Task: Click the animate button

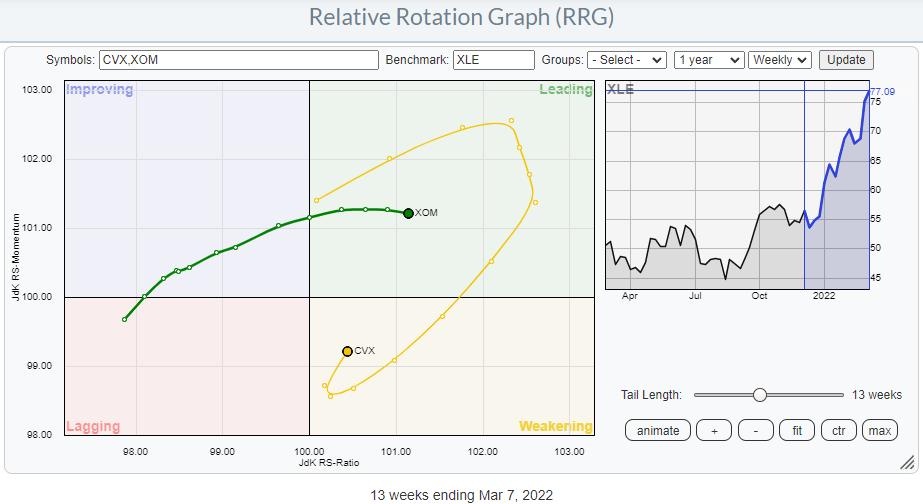Action: [x=657, y=431]
